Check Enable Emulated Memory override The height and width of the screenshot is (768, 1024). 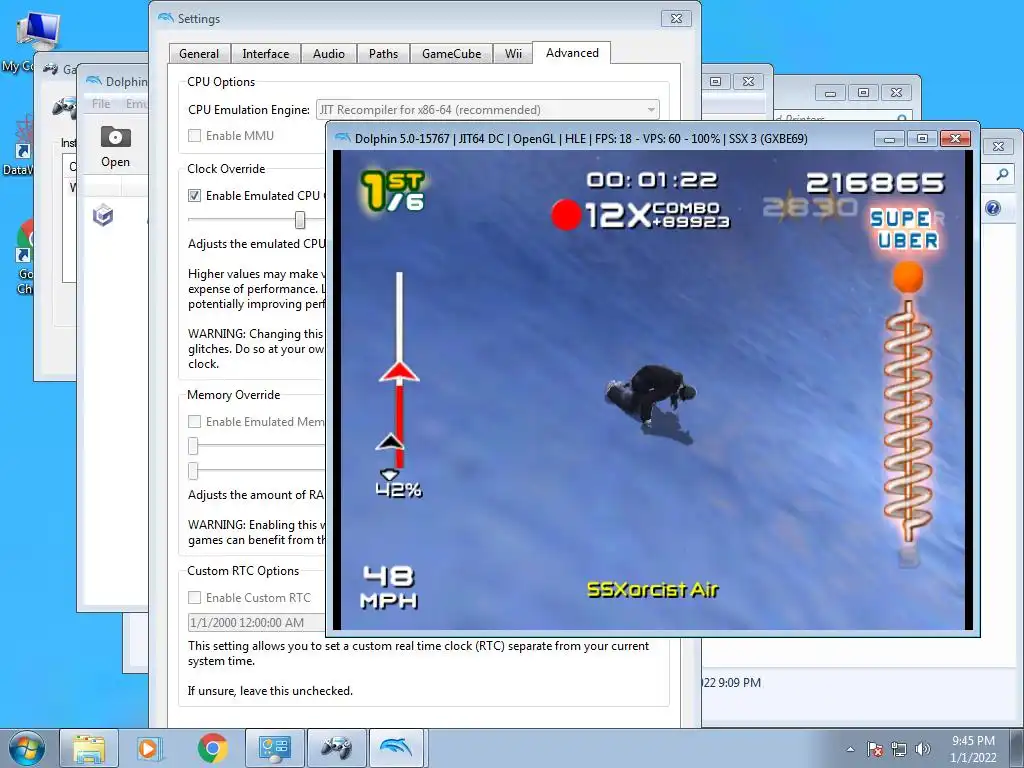(x=195, y=422)
